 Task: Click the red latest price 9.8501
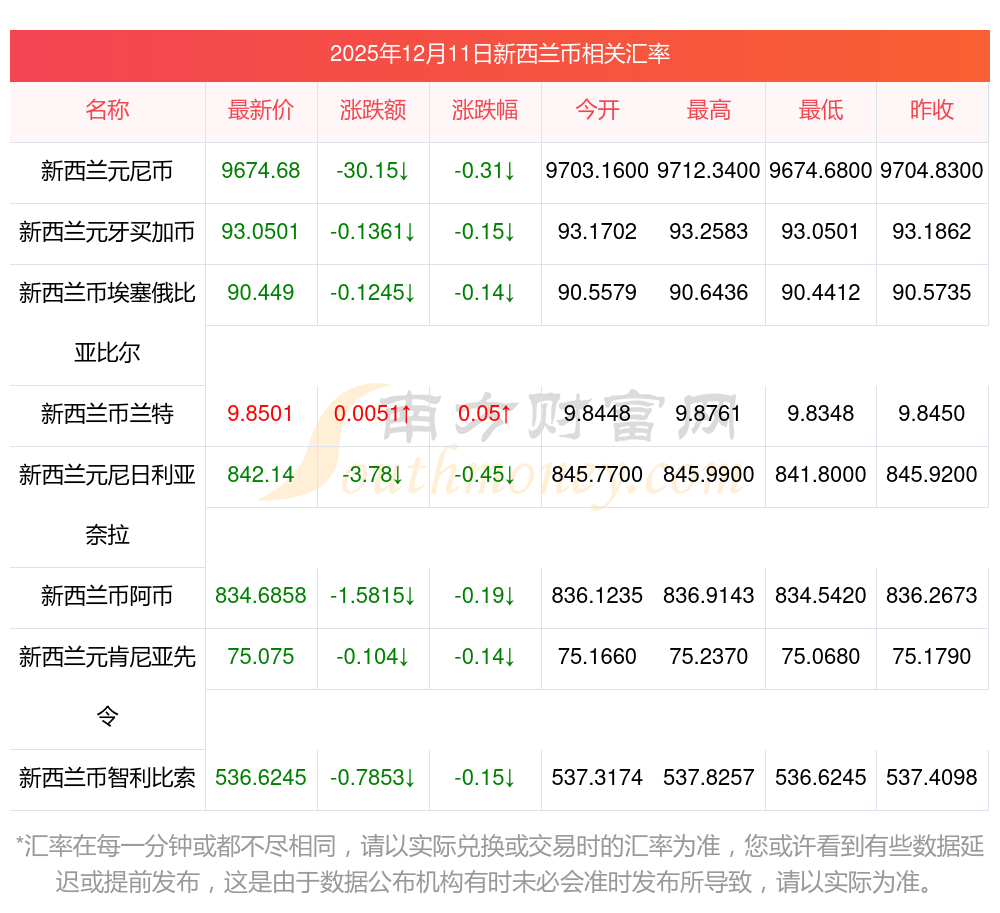point(260,414)
